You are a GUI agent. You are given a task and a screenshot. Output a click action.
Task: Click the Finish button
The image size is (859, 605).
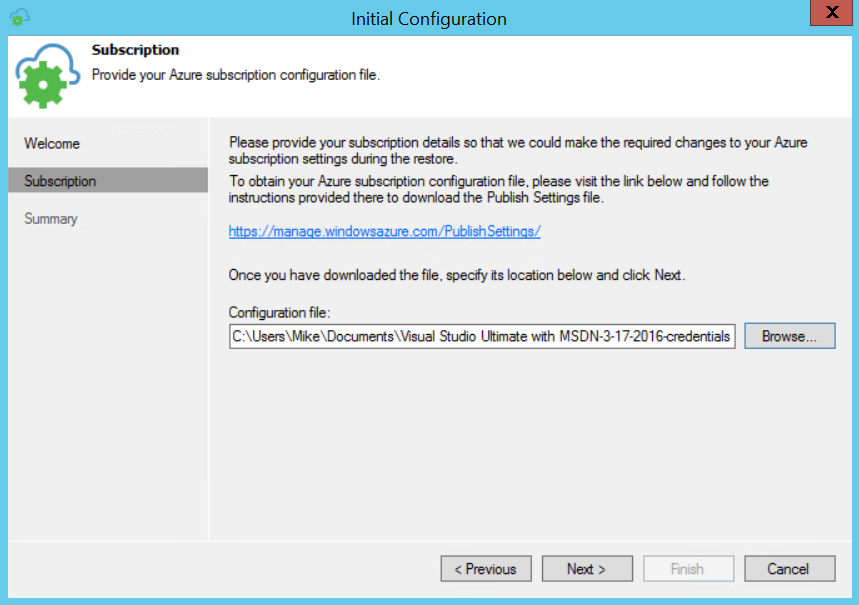click(x=689, y=569)
